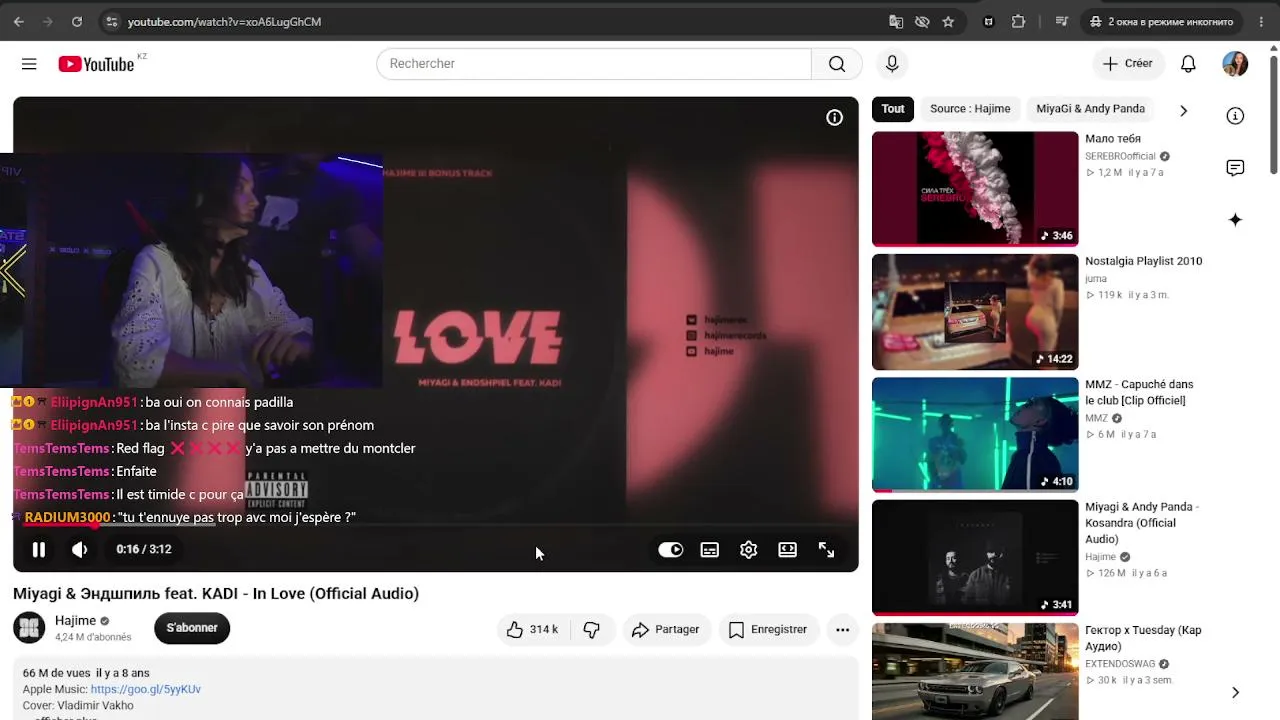Expand the side panel chevron arrow
1280x720 pixels.
pos(1235,692)
